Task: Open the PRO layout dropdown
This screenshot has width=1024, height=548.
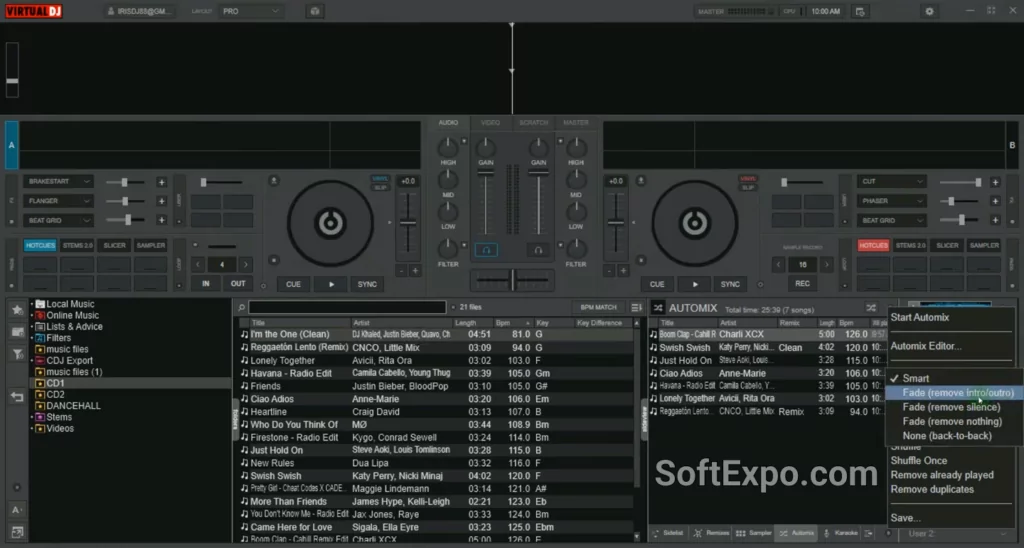Action: click(x=251, y=11)
